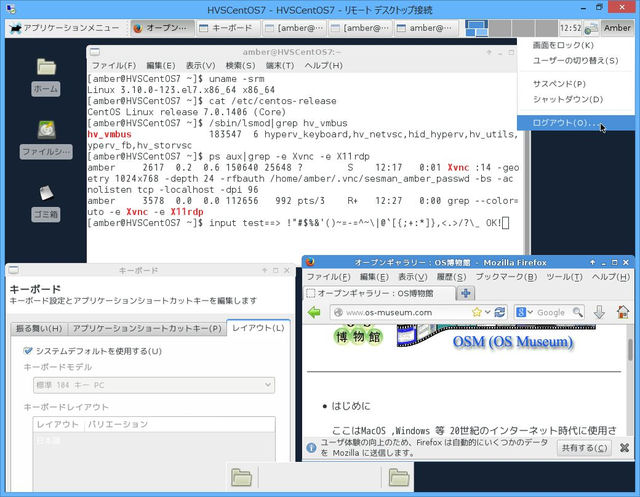Click the workspace switcher active workspace

coord(477,28)
